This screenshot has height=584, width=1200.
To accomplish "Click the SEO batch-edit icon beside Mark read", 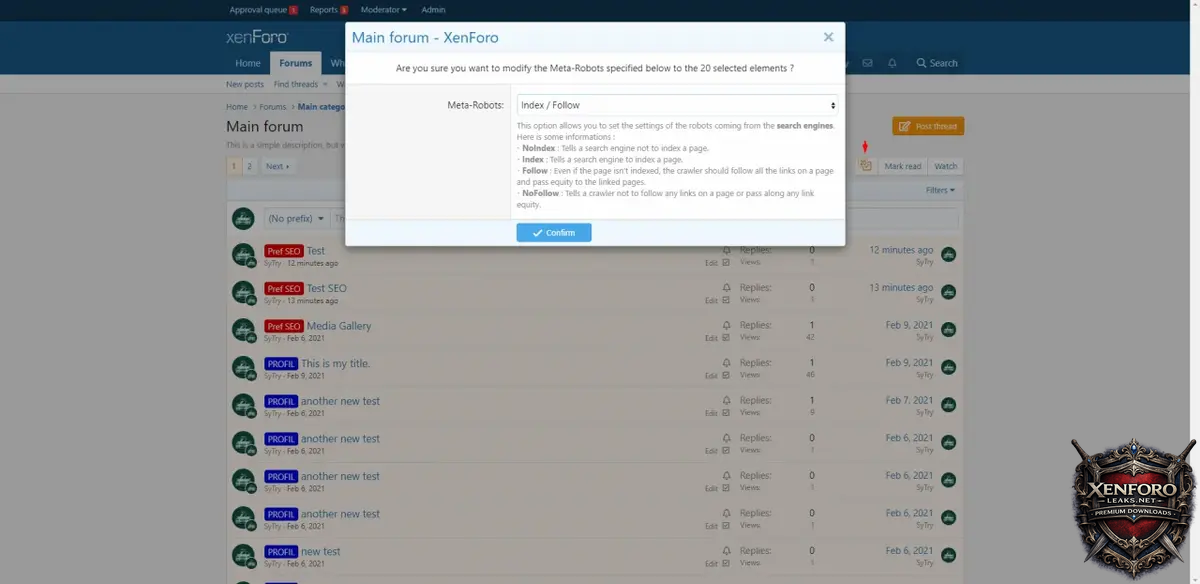I will point(866,166).
